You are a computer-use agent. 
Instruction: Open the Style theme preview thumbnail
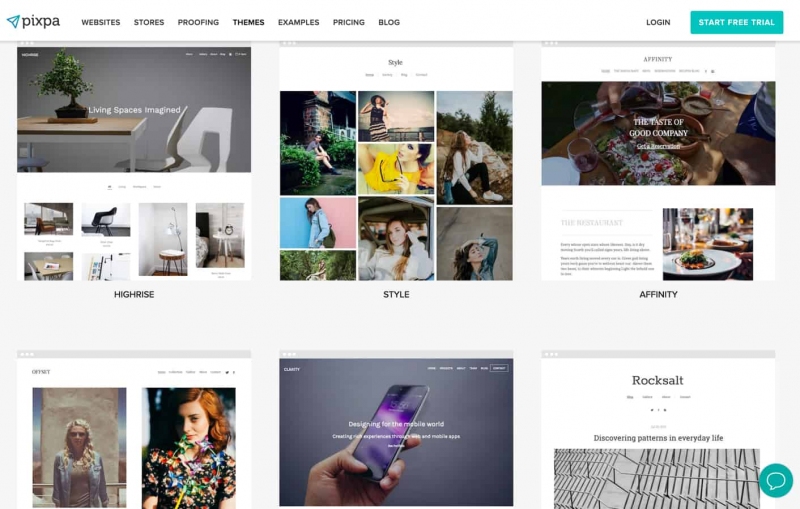coord(396,161)
